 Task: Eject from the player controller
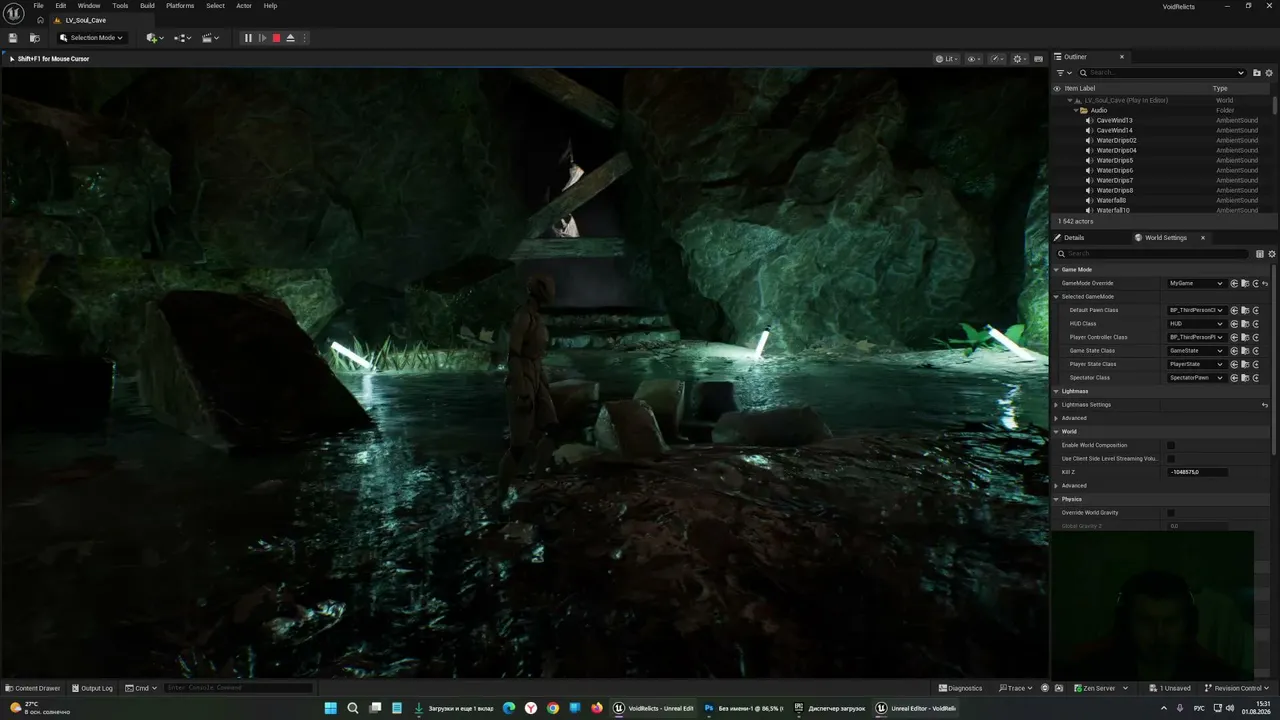pyautogui.click(x=291, y=38)
